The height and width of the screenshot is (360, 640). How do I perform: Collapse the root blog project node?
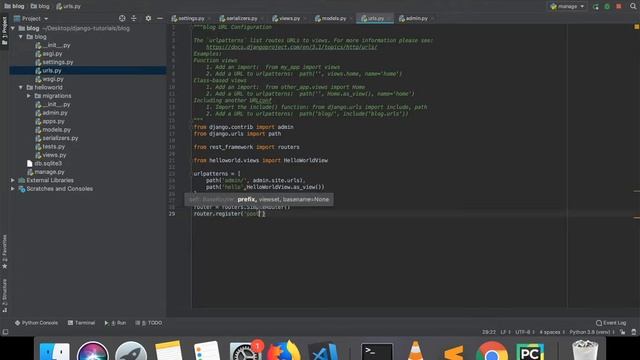(13, 28)
